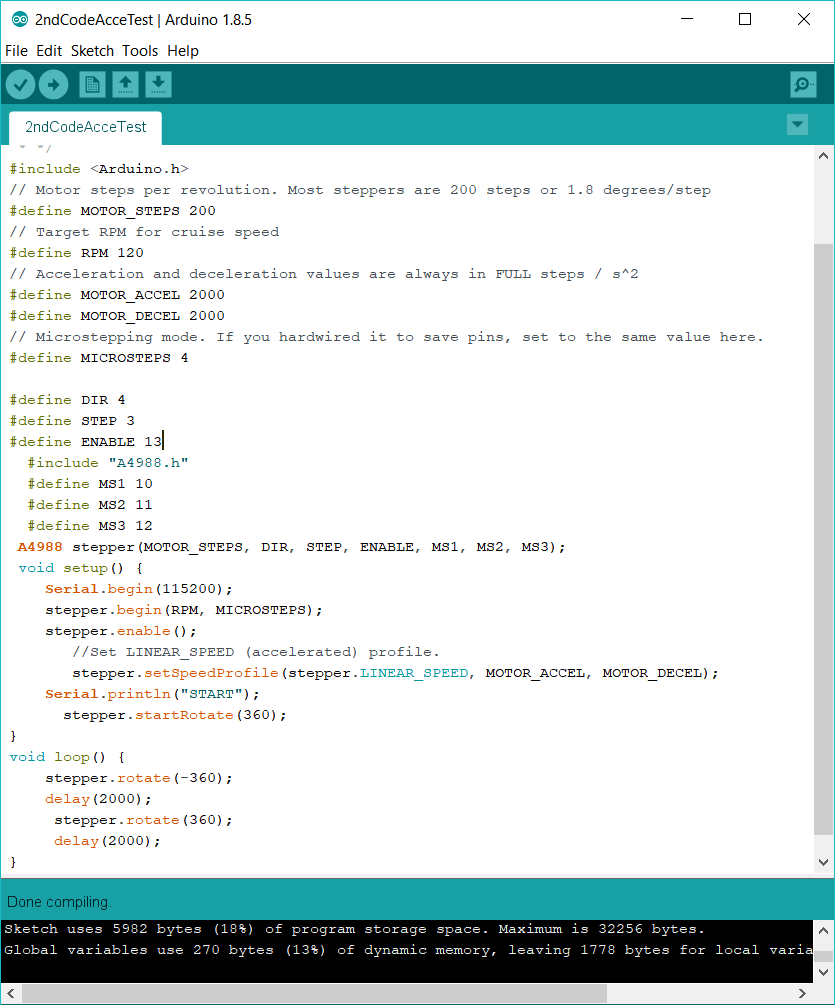Click the '#define MOTOR_STEPS 200' line
The height and width of the screenshot is (1005, 835).
(x=113, y=211)
